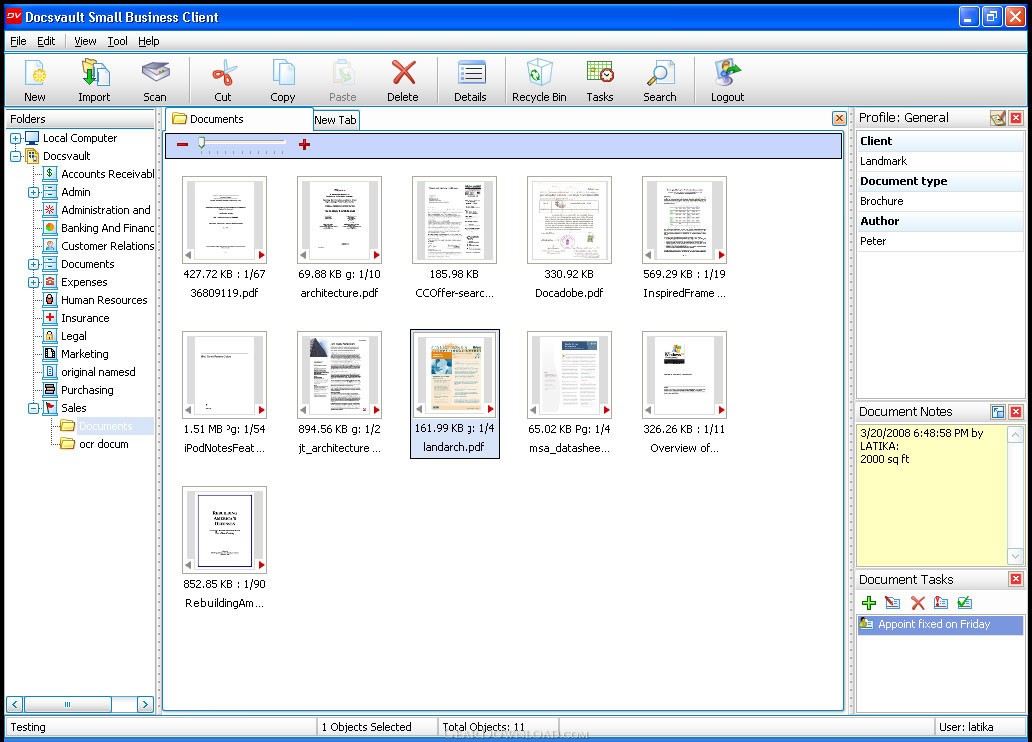Close the Document Notes panel
This screenshot has width=1032, height=742.
coord(1016,412)
